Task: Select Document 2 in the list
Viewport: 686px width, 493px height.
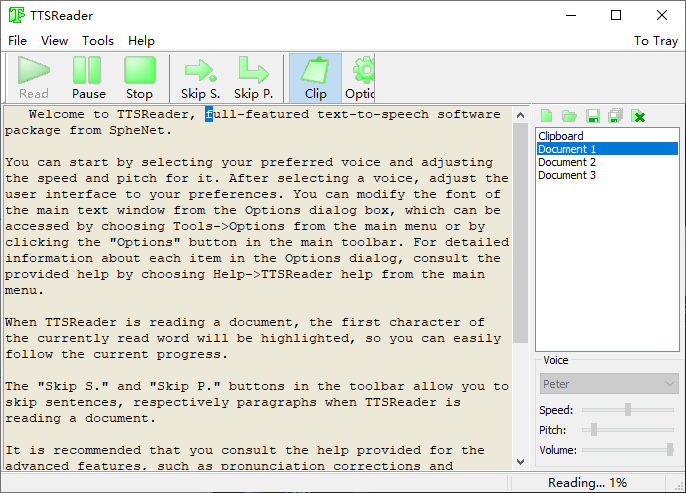Action: point(567,162)
